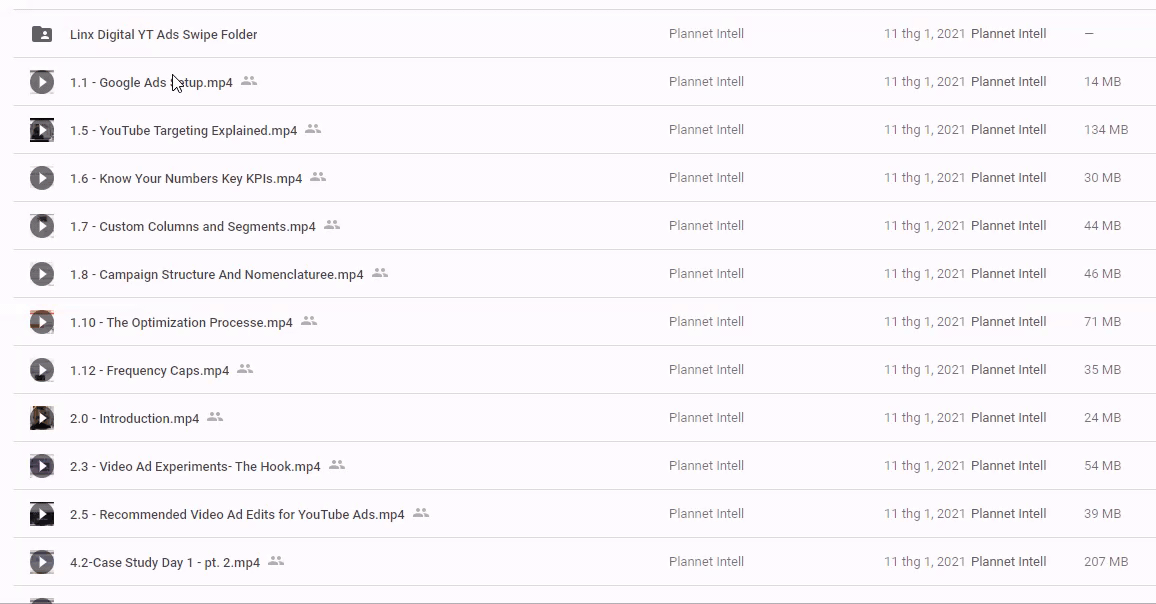Select 4.2-Case Study Day 1 - pt. 2.mp4
Viewport: 1156px width, 604px height.
pos(165,563)
